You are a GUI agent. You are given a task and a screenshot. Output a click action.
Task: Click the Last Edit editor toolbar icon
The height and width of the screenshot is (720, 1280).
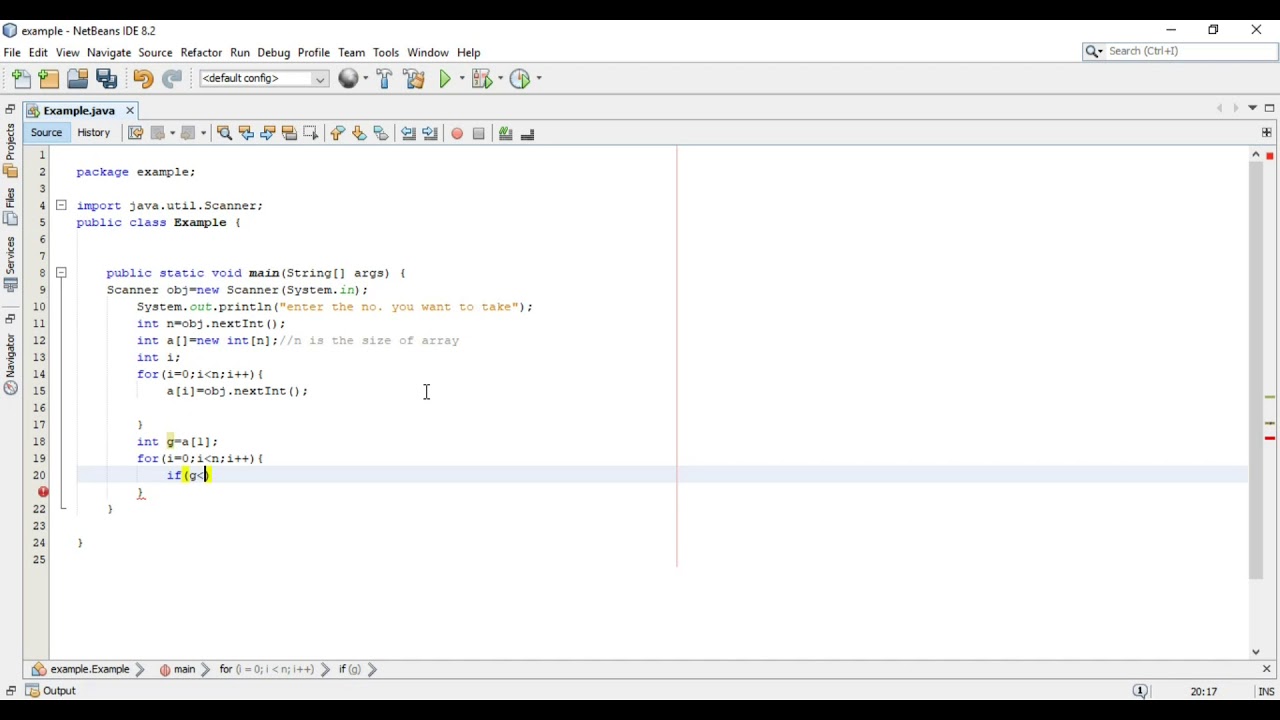point(135,133)
